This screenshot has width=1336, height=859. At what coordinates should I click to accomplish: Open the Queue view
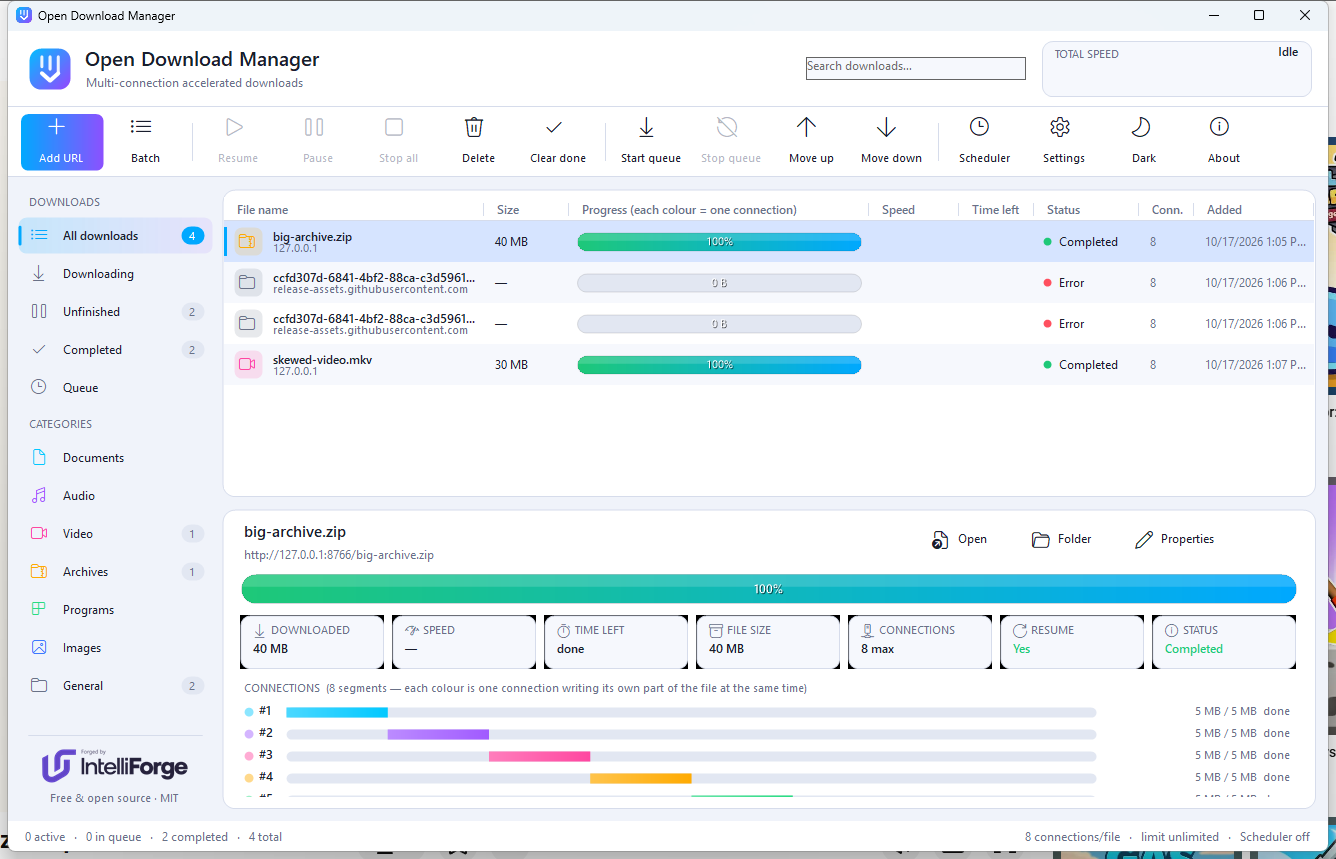pyautogui.click(x=115, y=388)
